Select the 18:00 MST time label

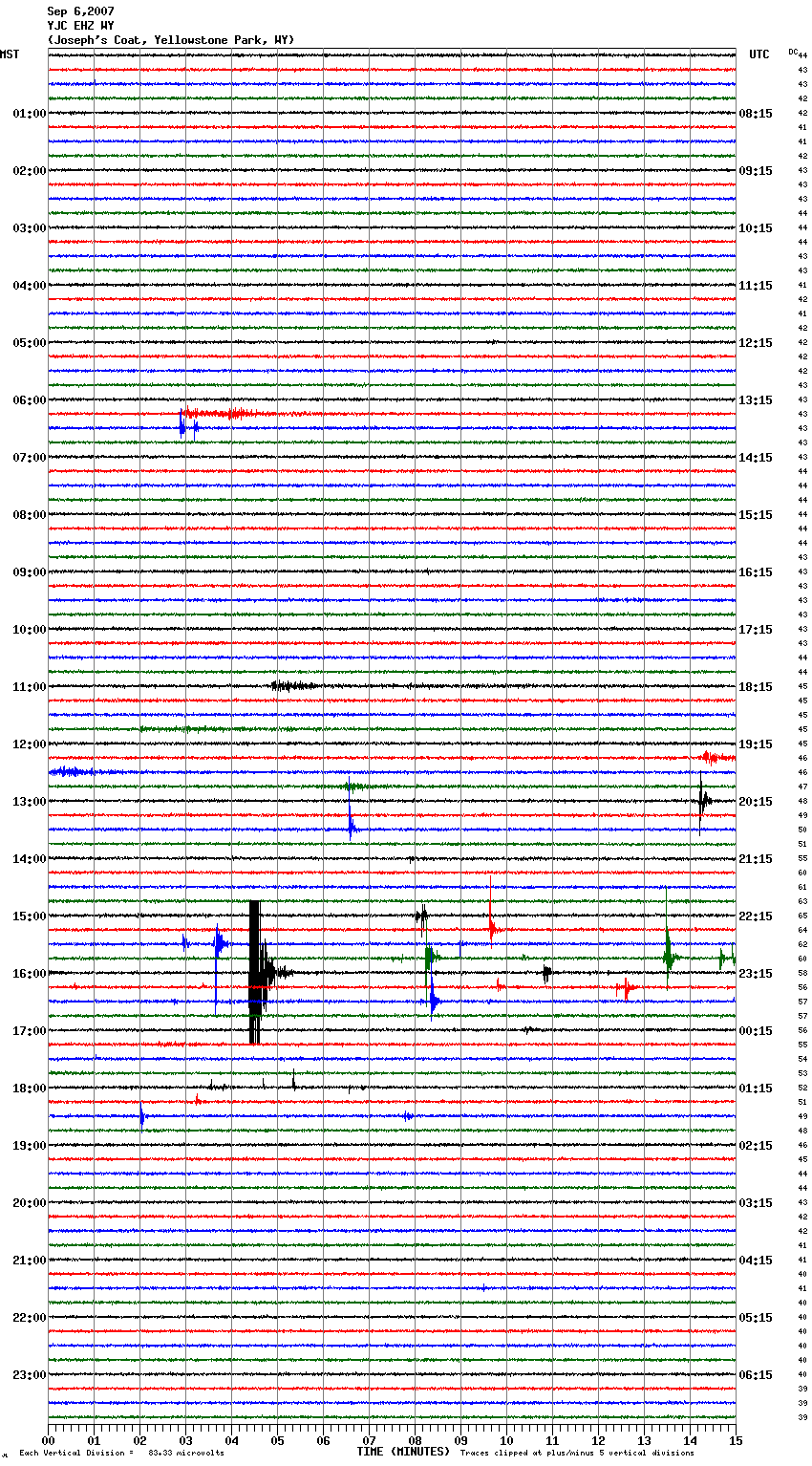[x=29, y=1089]
